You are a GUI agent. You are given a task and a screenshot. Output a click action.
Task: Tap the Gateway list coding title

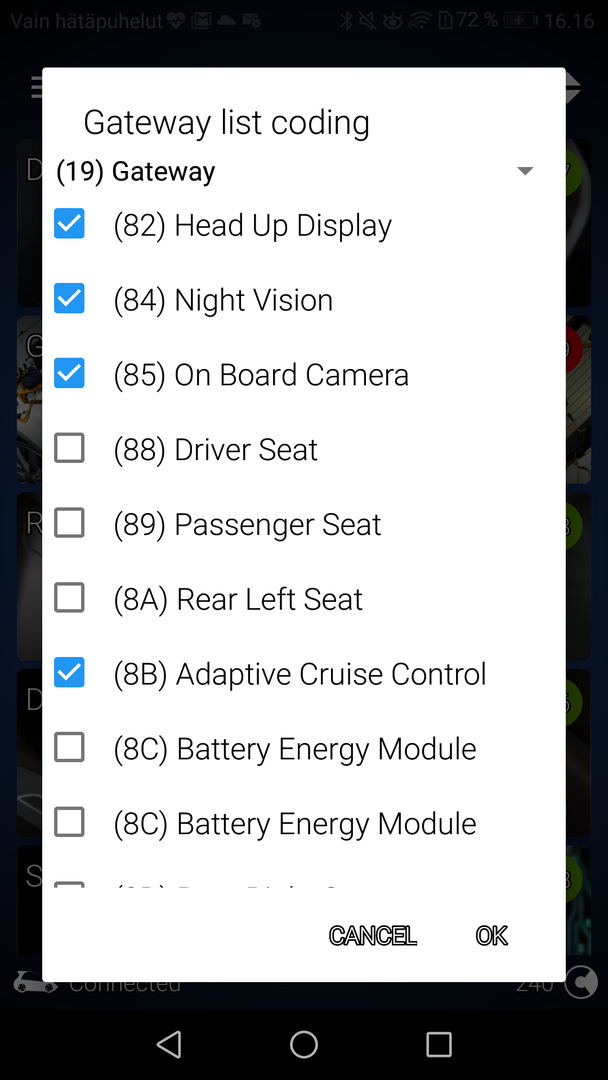click(226, 122)
